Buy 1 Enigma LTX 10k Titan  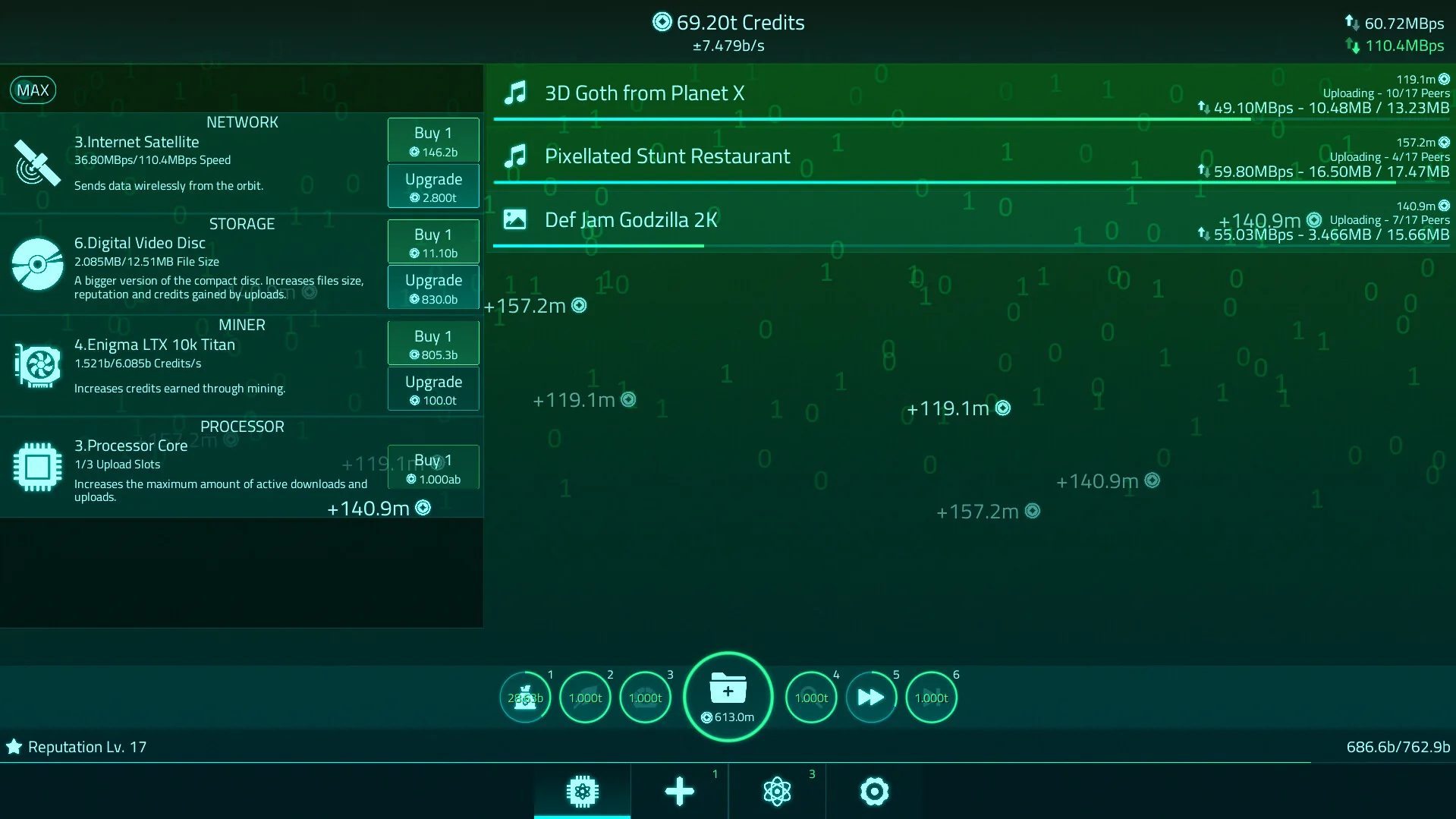[433, 344]
